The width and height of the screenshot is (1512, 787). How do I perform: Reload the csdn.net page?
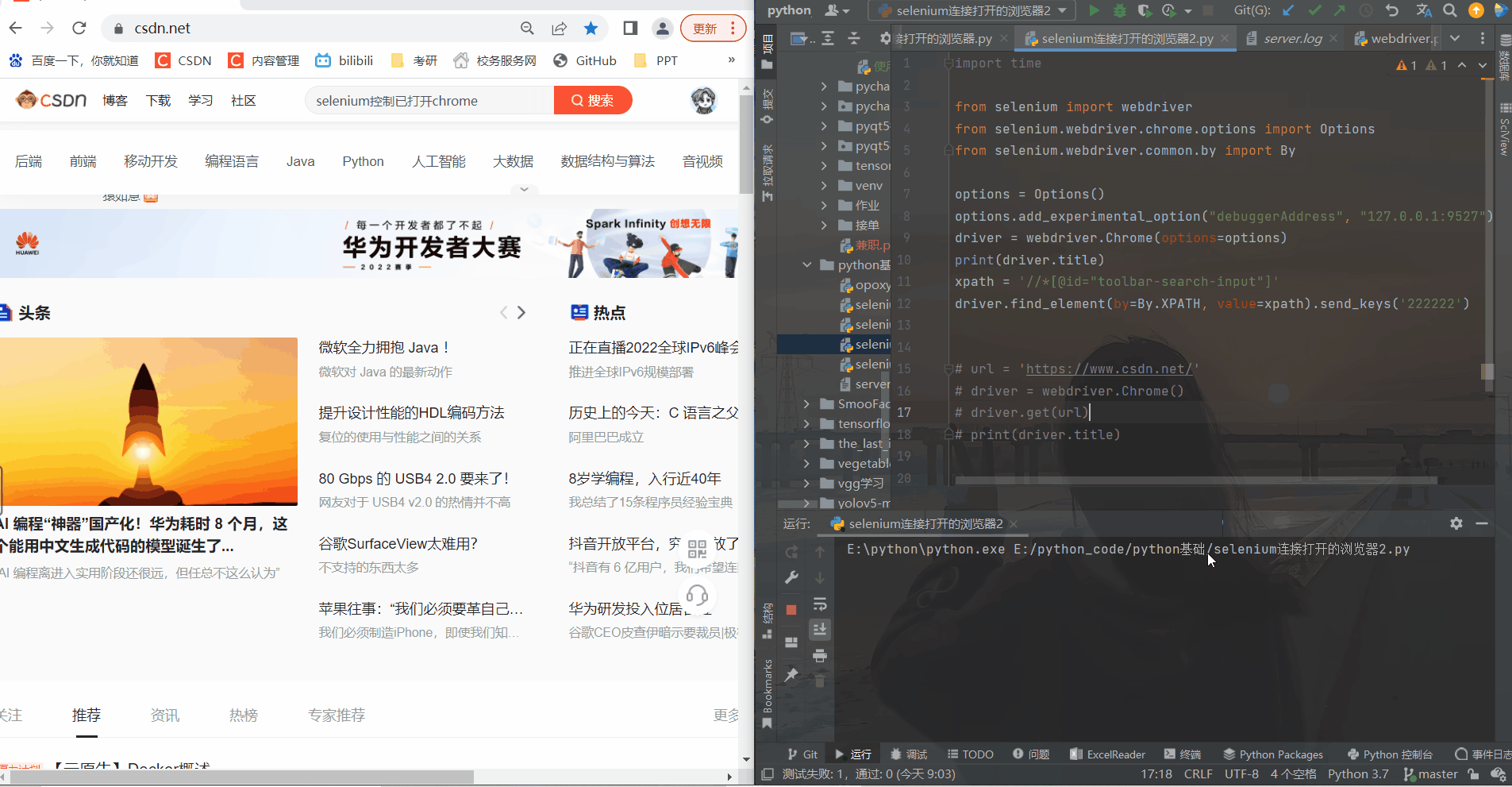coord(79,29)
